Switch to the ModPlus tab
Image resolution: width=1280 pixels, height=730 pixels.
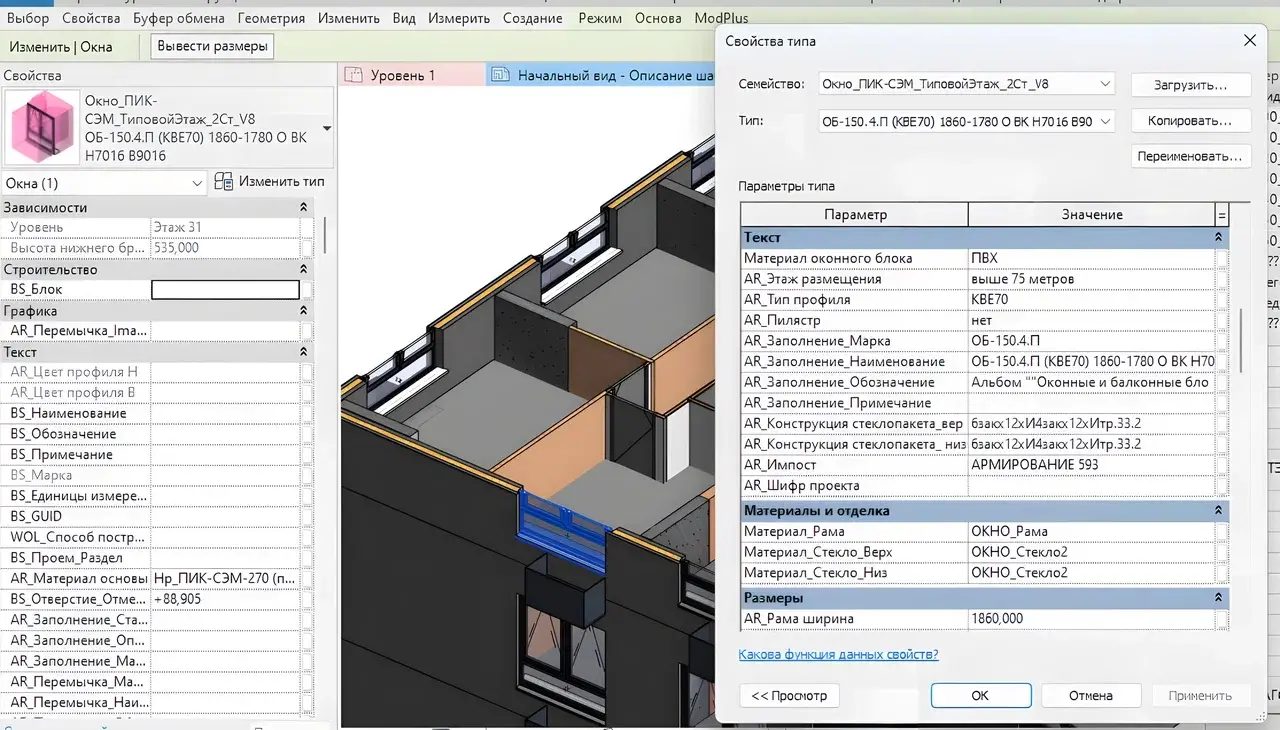pyautogui.click(x=722, y=18)
